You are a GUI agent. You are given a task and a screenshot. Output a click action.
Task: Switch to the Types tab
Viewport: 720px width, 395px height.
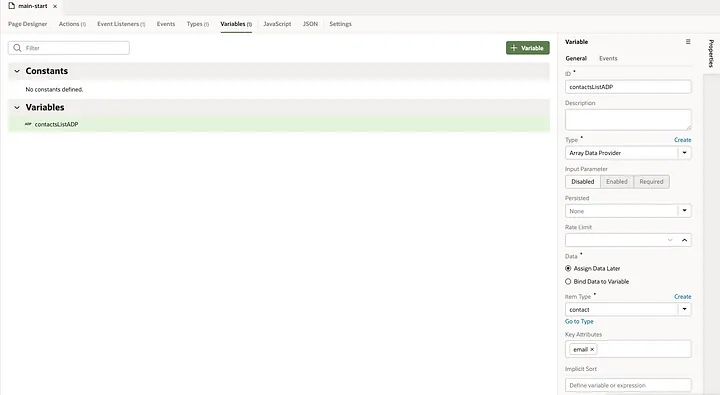197,24
